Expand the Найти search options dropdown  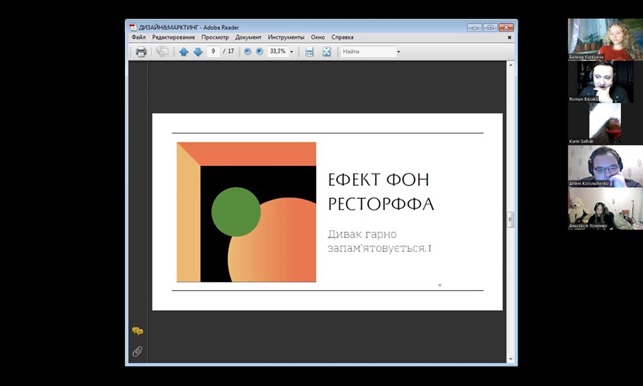click(x=398, y=52)
